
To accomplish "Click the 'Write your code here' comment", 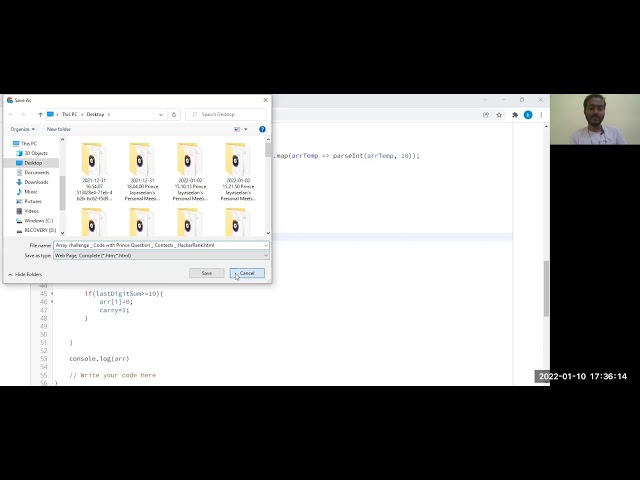I will pyautogui.click(x=113, y=375).
